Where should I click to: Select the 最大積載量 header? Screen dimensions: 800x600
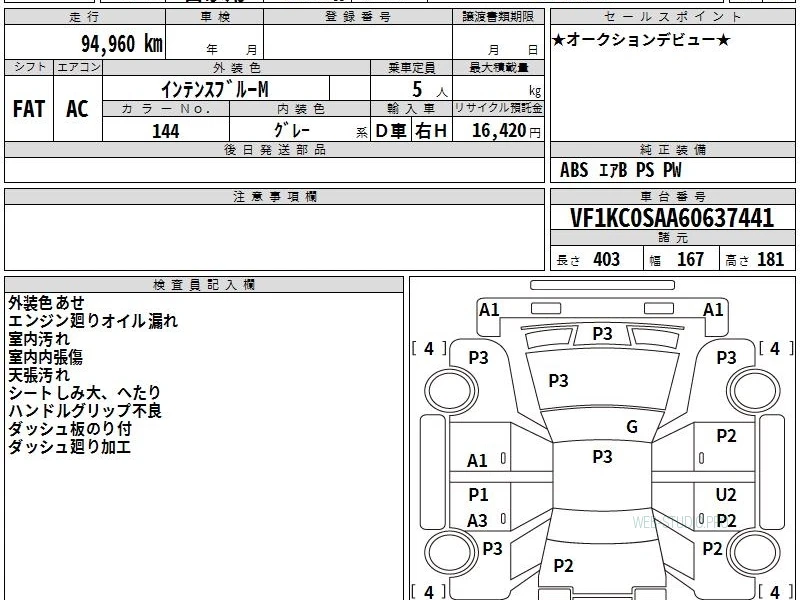tap(498, 67)
